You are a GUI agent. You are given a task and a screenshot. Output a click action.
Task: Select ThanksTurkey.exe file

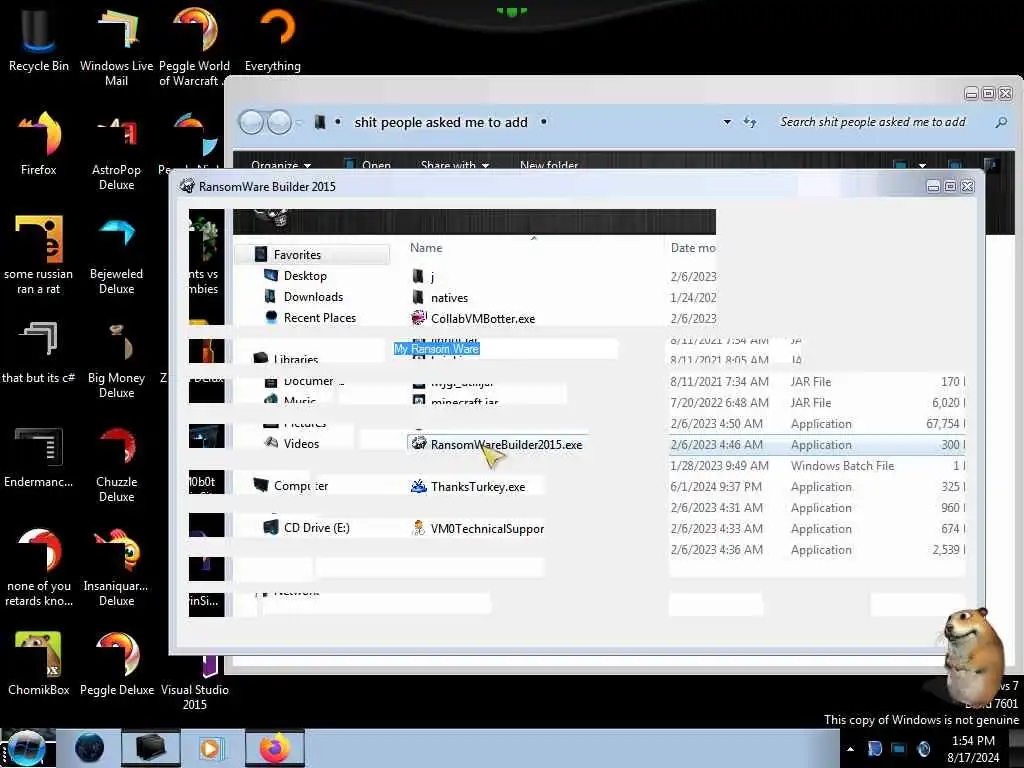pos(468,487)
